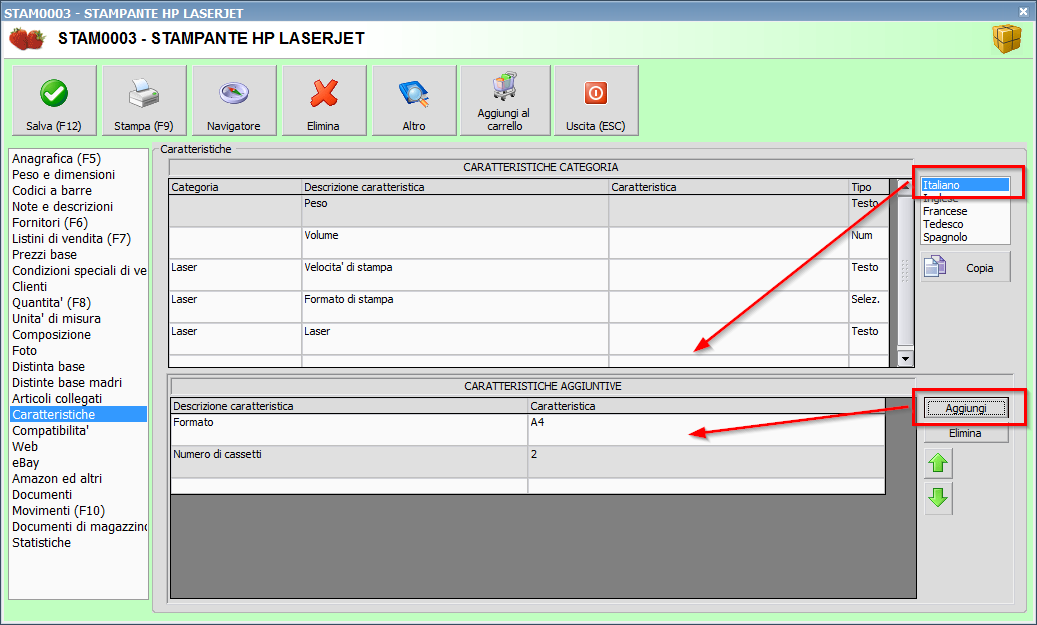Close the window with the title bar X
Screen dimensions: 1037x625
tap(1024, 11)
